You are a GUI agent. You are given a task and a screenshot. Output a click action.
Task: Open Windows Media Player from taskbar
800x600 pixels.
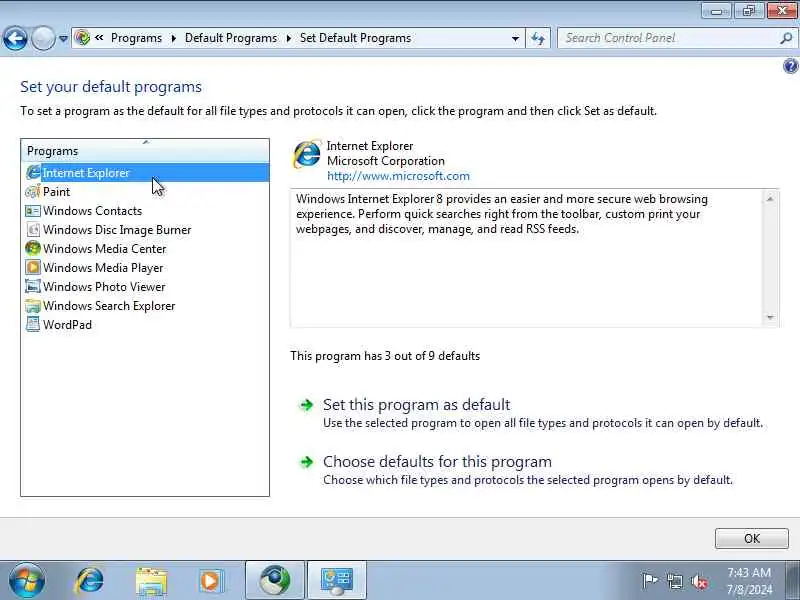coord(211,581)
